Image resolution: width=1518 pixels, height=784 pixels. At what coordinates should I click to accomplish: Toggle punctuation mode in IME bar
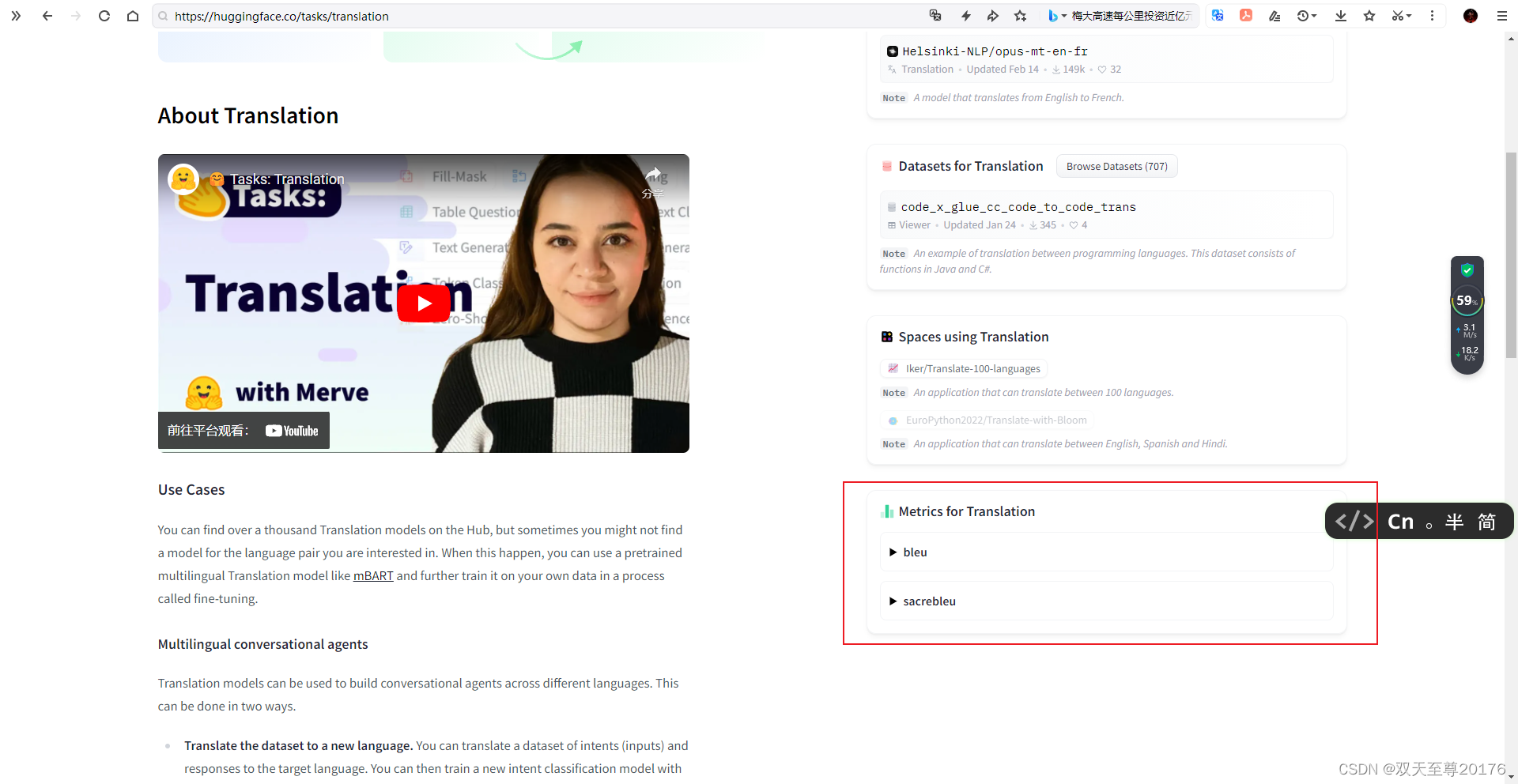pyautogui.click(x=1429, y=525)
